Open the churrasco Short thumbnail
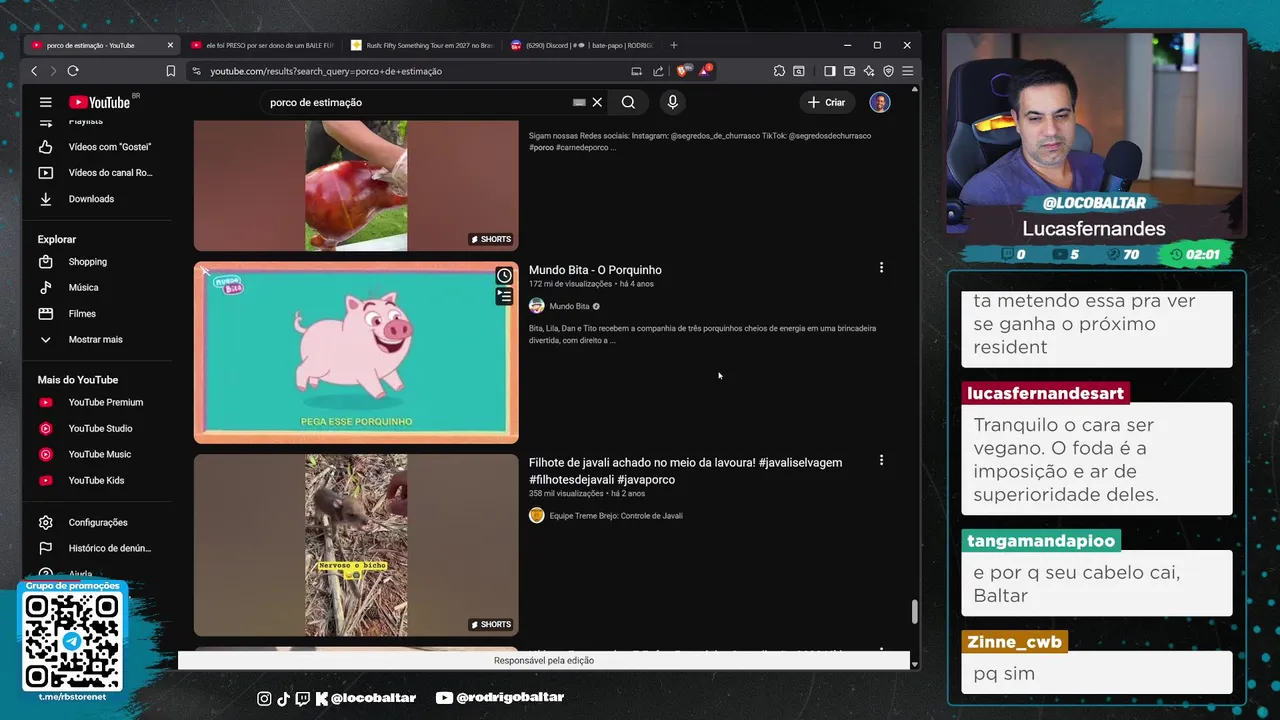This screenshot has height=720, width=1280. (x=356, y=185)
